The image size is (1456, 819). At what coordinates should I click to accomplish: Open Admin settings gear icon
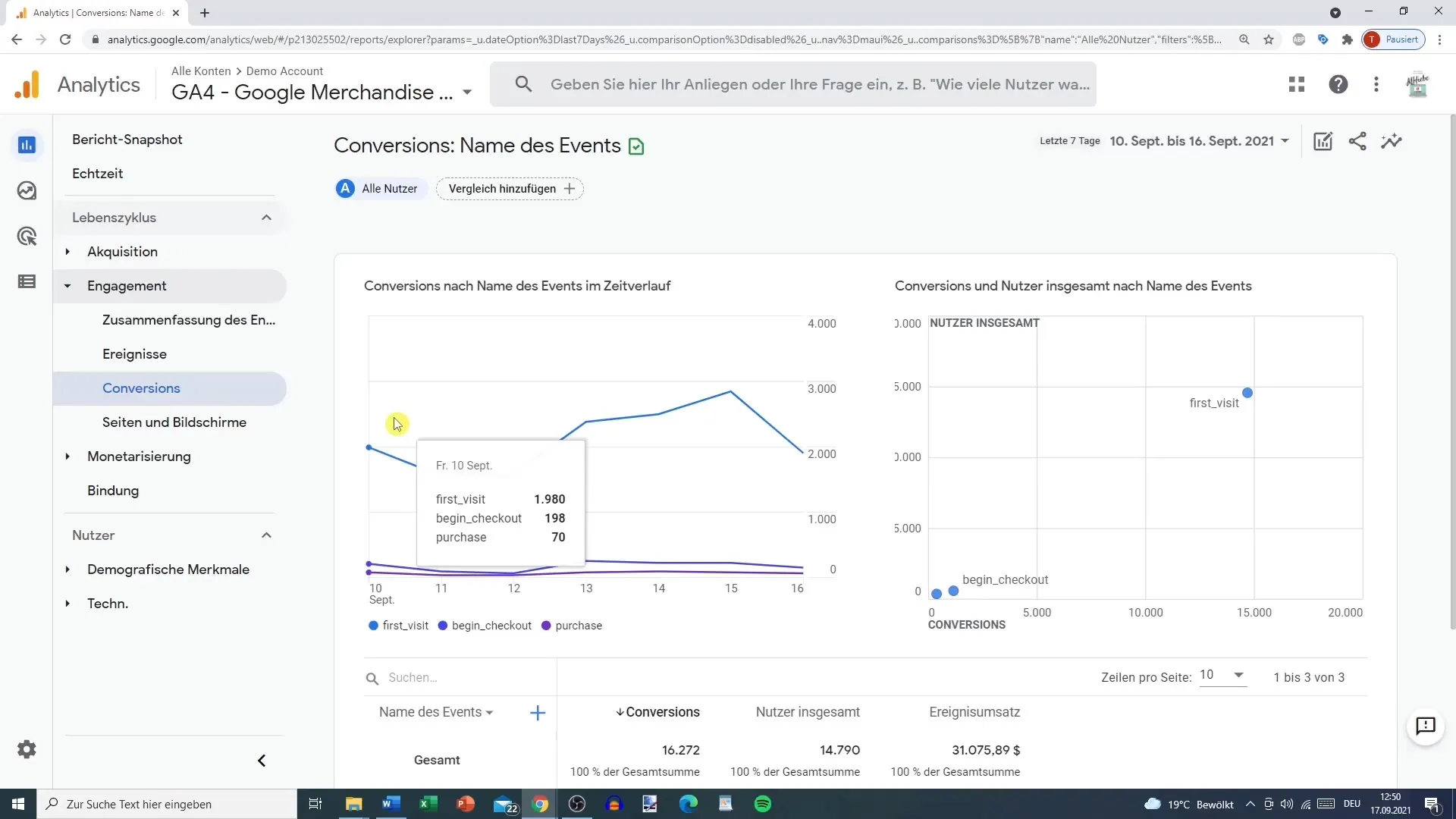click(27, 749)
